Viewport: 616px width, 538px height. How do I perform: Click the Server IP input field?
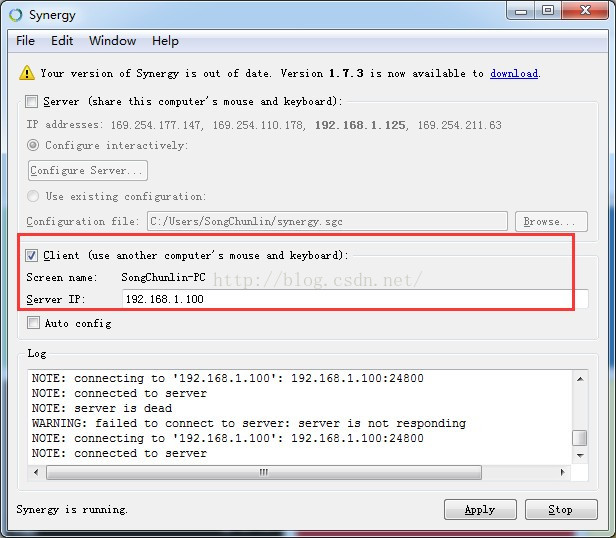click(x=355, y=299)
